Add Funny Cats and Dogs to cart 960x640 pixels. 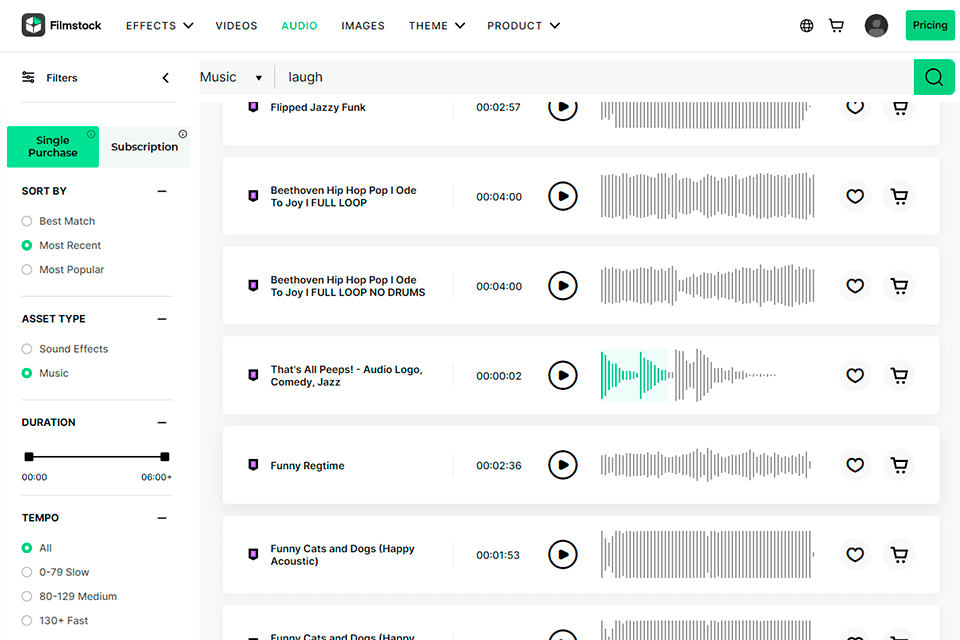tap(900, 554)
